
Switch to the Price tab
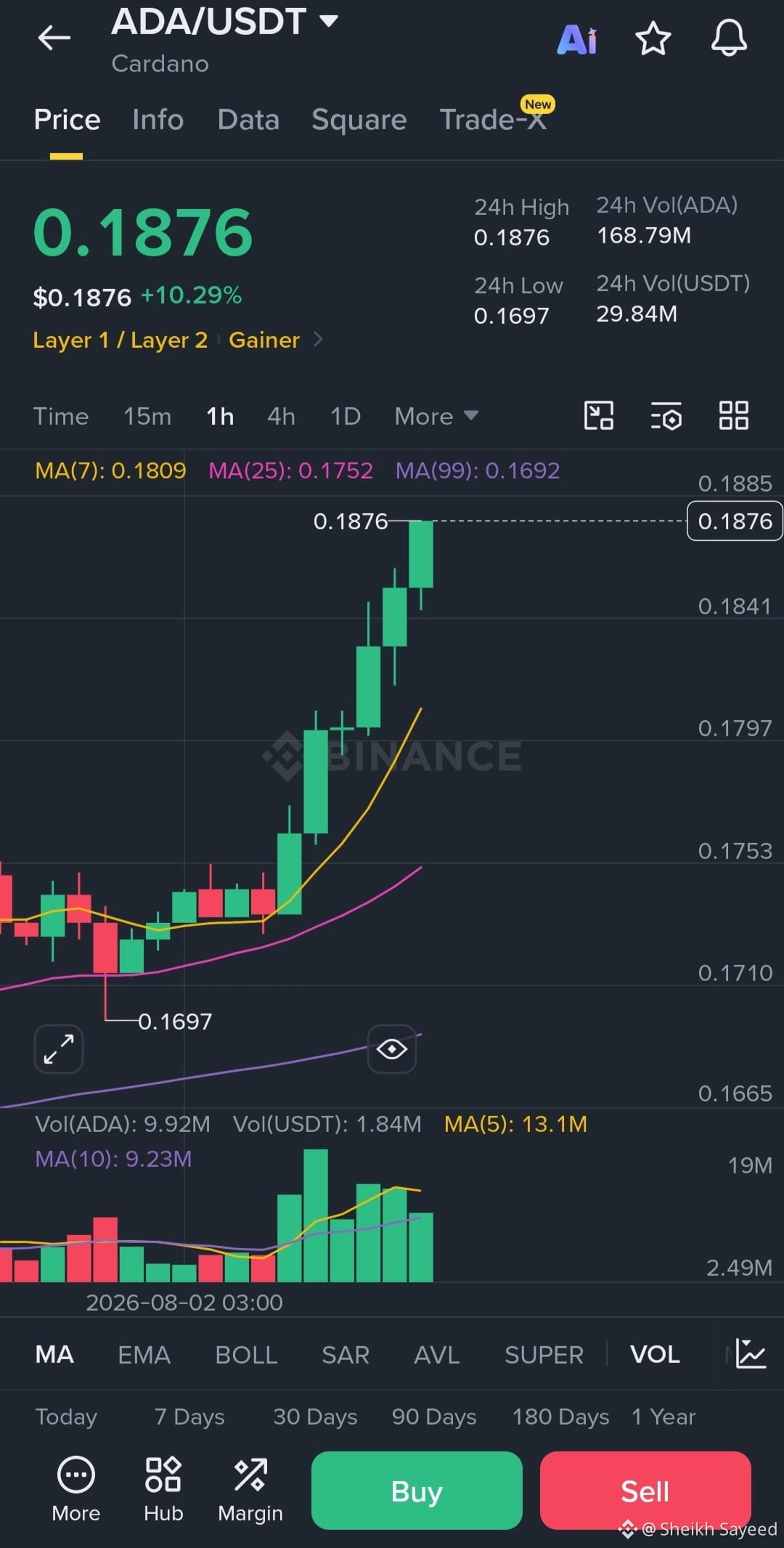coord(67,120)
